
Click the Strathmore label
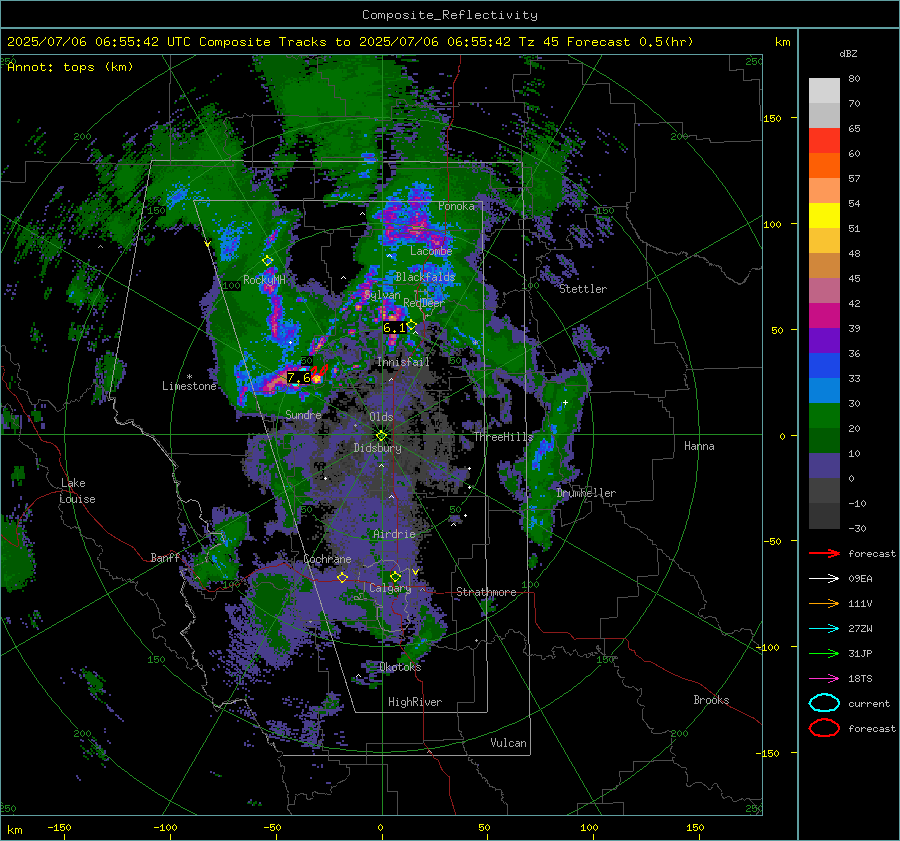tap(486, 592)
